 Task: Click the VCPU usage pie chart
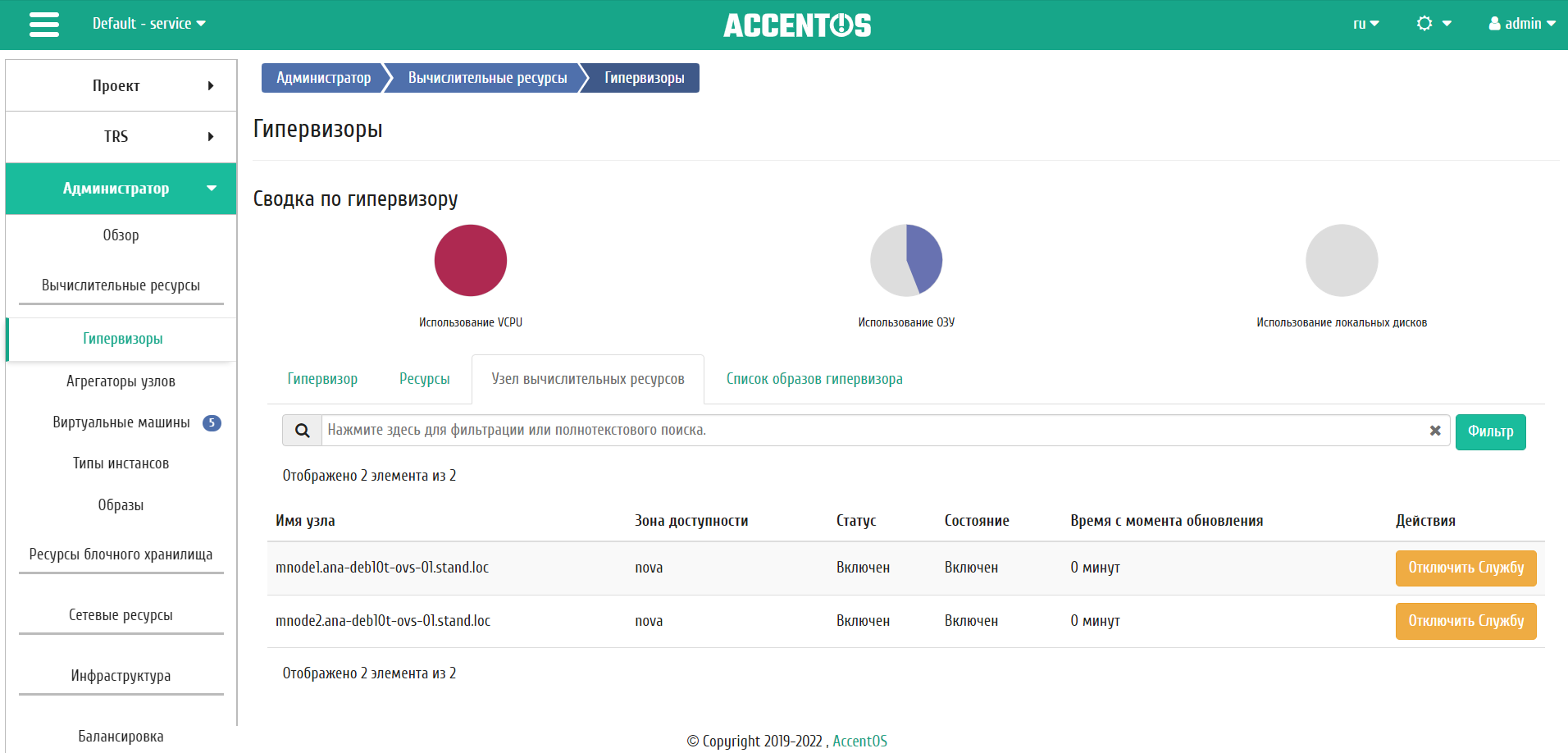pyautogui.click(x=471, y=261)
